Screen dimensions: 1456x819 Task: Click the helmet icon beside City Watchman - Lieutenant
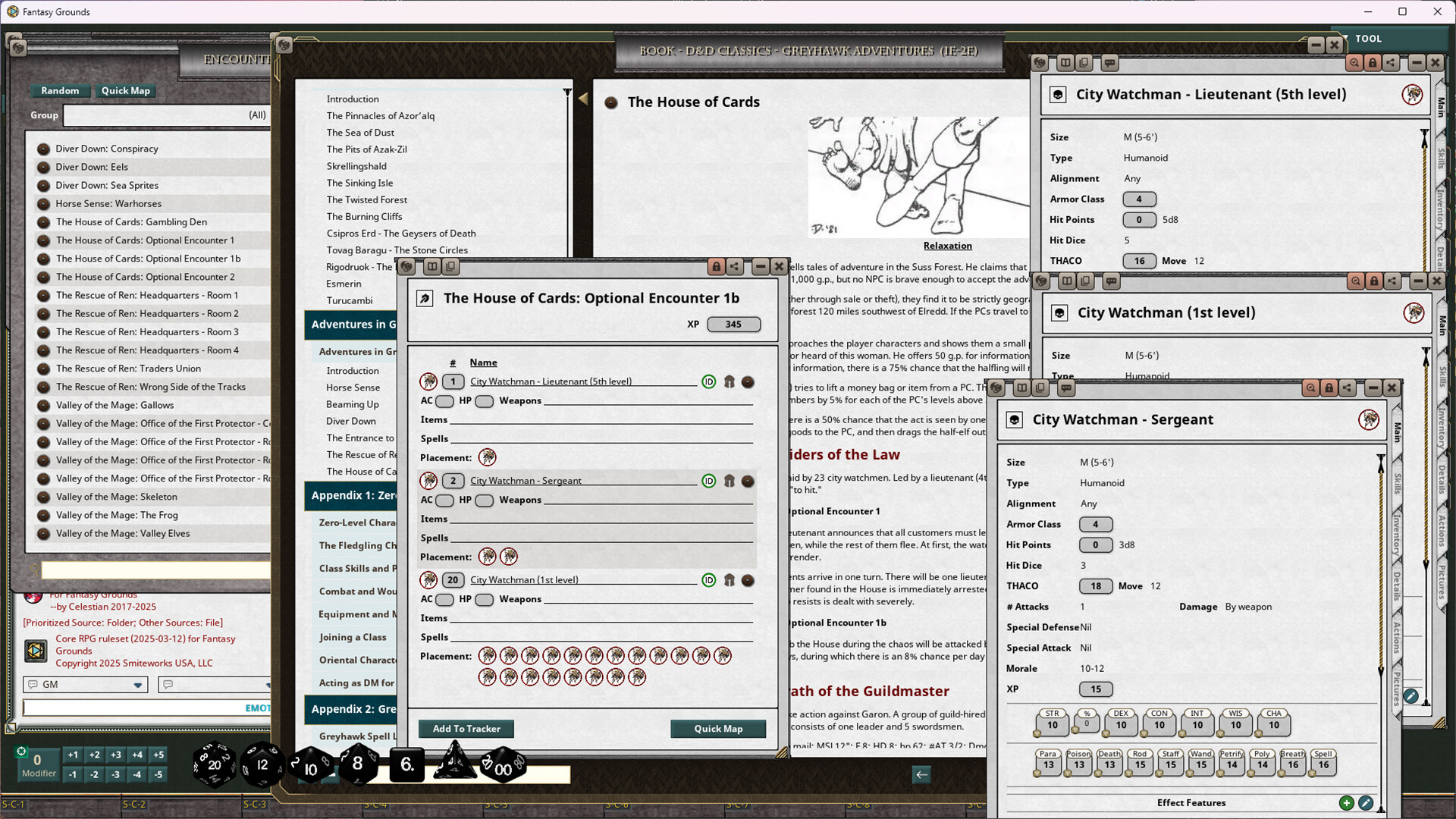click(x=729, y=382)
